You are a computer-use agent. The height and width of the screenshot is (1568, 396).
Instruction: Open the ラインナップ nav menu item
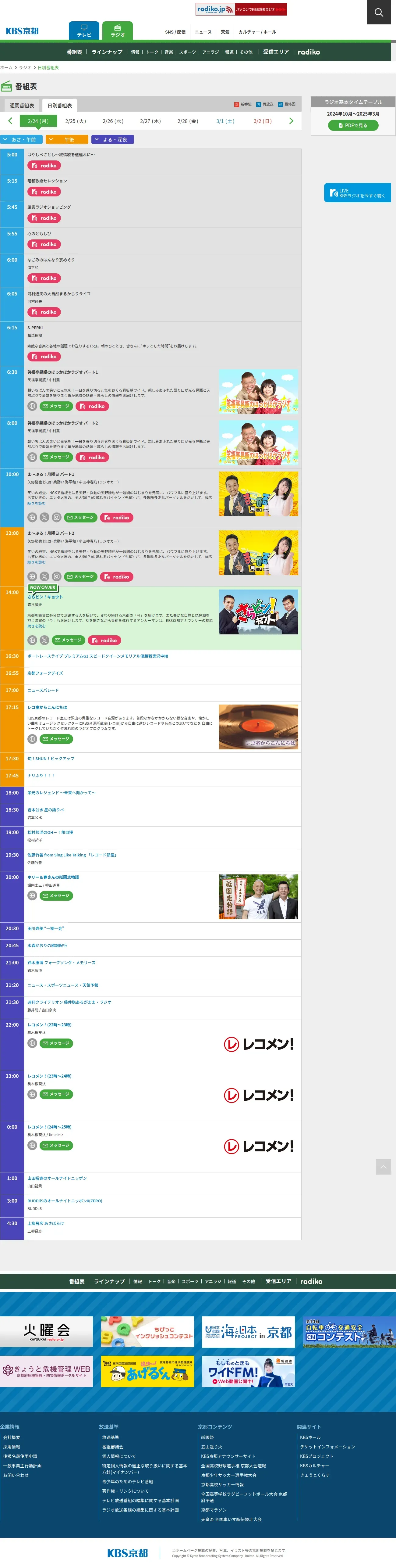pyautogui.click(x=107, y=52)
